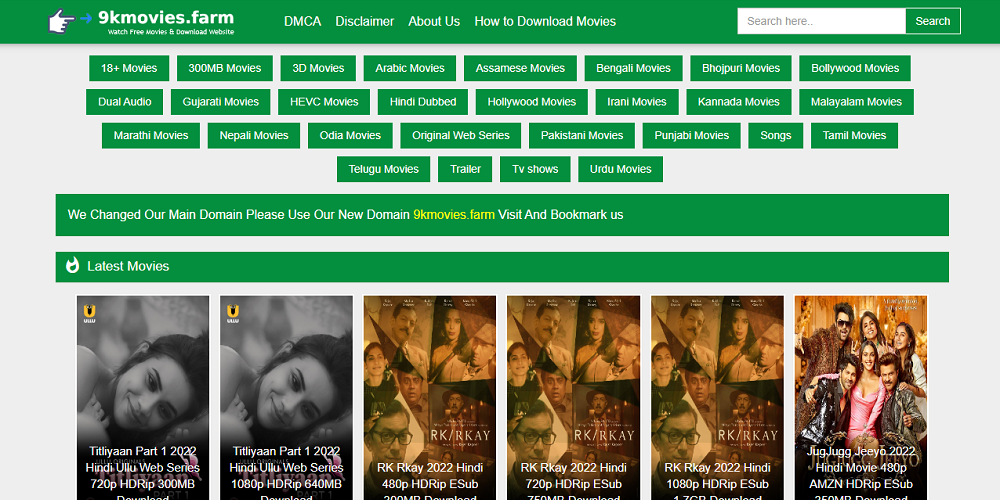Viewport: 1000px width, 500px height.
Task: Click the flame icon beside Latest Movies
Action: [73, 266]
